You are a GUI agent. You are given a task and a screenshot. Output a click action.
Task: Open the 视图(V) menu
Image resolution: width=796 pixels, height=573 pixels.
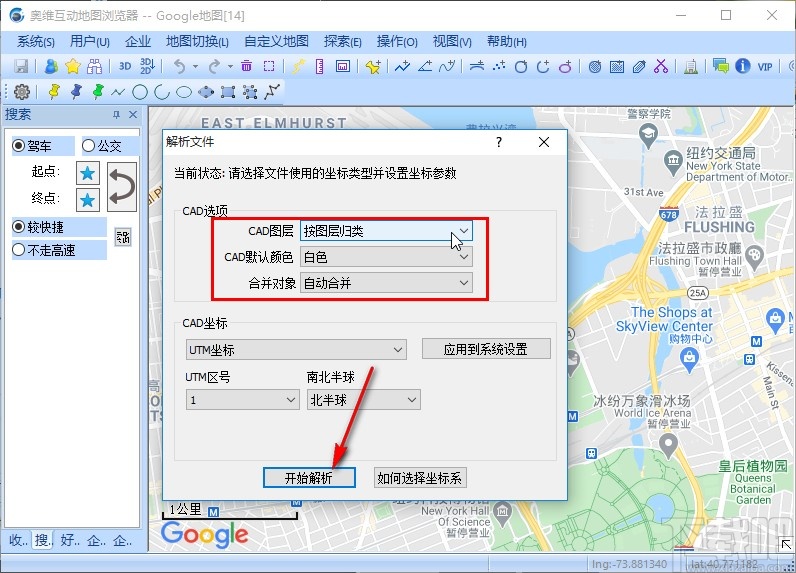pos(452,41)
